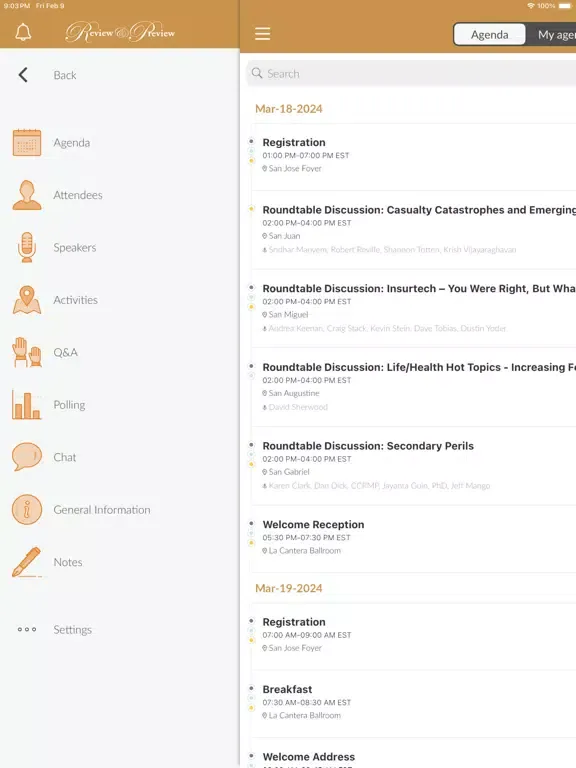Open Notes via the pencil icon
The height and width of the screenshot is (768, 576).
[27, 562]
